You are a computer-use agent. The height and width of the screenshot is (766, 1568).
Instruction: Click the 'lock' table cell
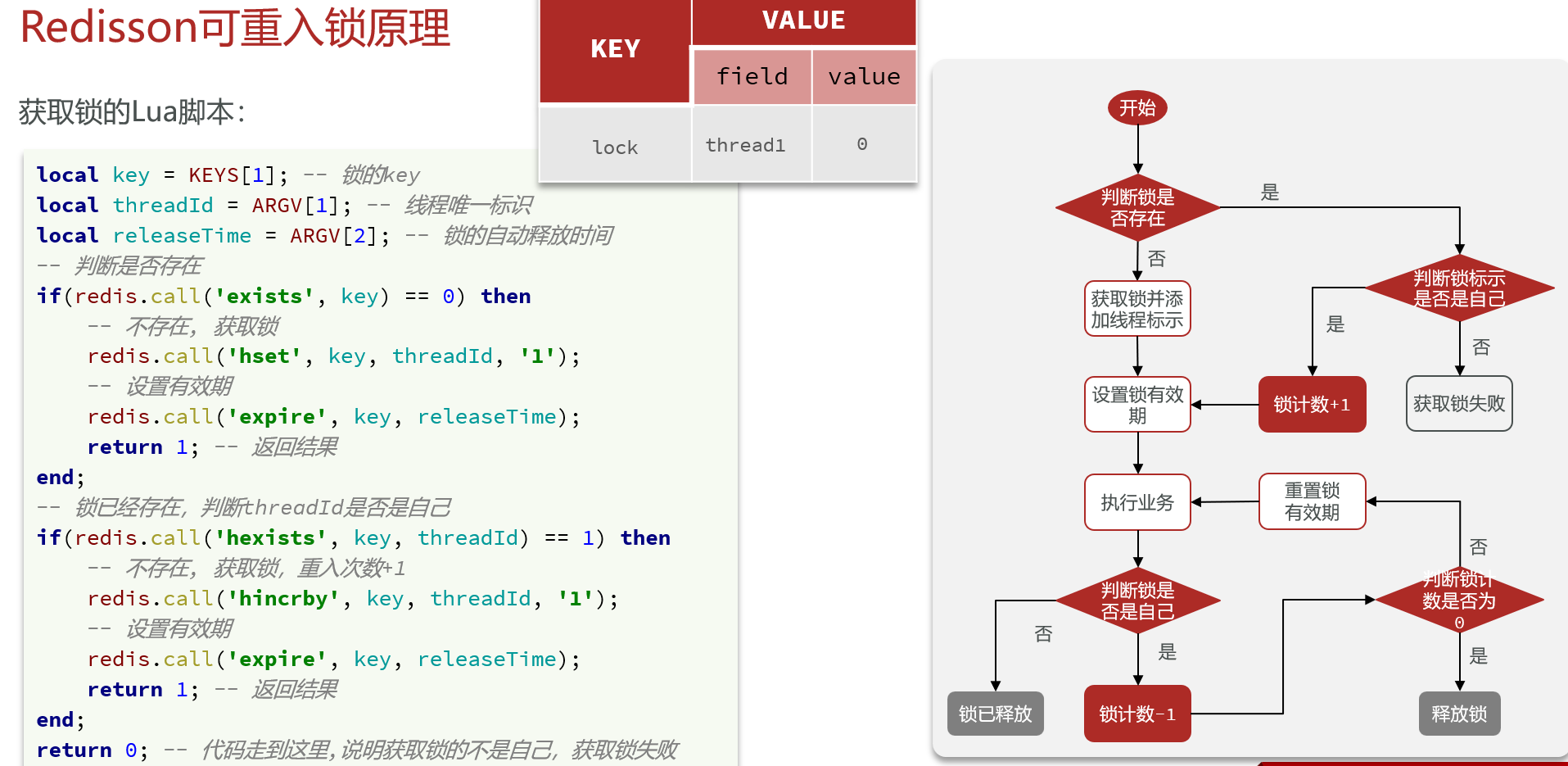[615, 147]
